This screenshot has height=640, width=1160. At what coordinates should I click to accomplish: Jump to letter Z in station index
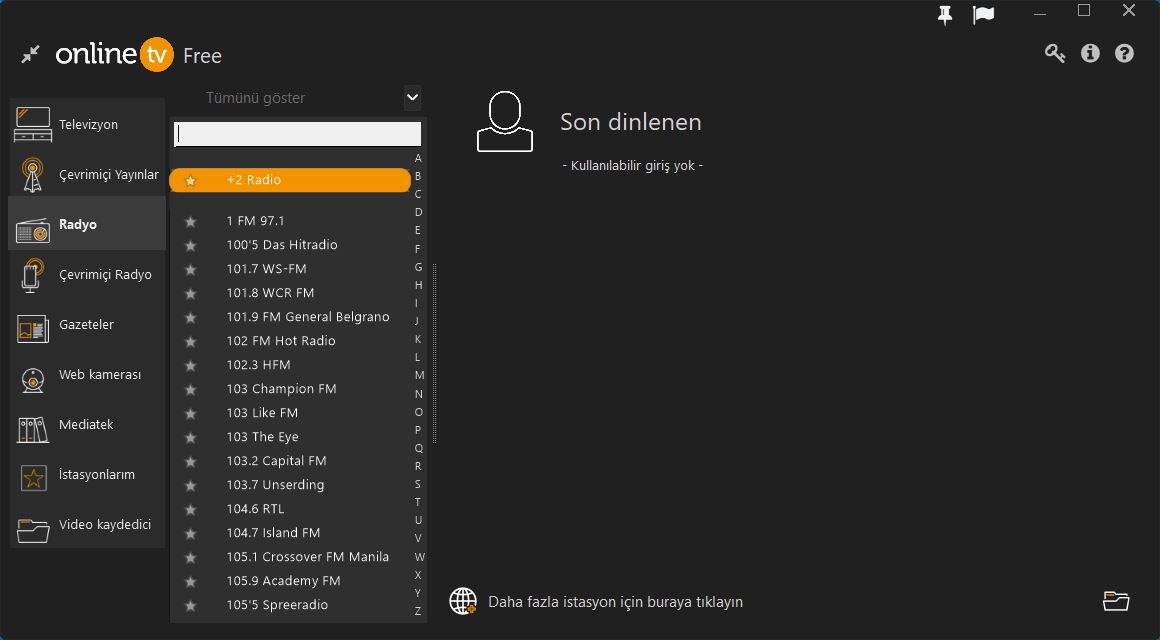(x=418, y=611)
